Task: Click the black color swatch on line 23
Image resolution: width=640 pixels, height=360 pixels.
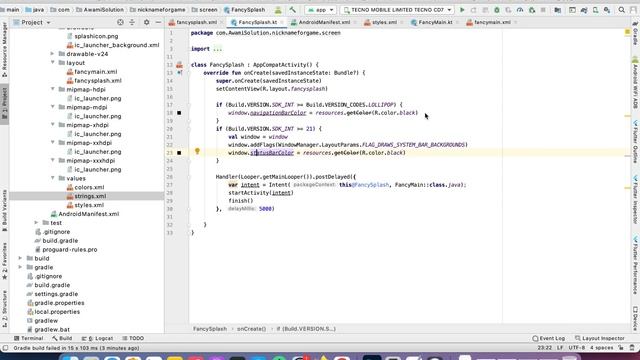Action: pos(179,153)
